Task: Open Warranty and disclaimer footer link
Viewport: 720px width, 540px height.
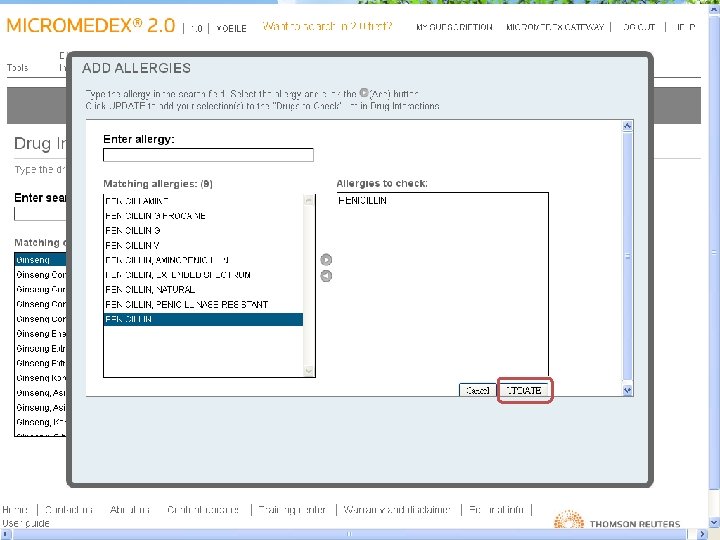Action: point(397,509)
